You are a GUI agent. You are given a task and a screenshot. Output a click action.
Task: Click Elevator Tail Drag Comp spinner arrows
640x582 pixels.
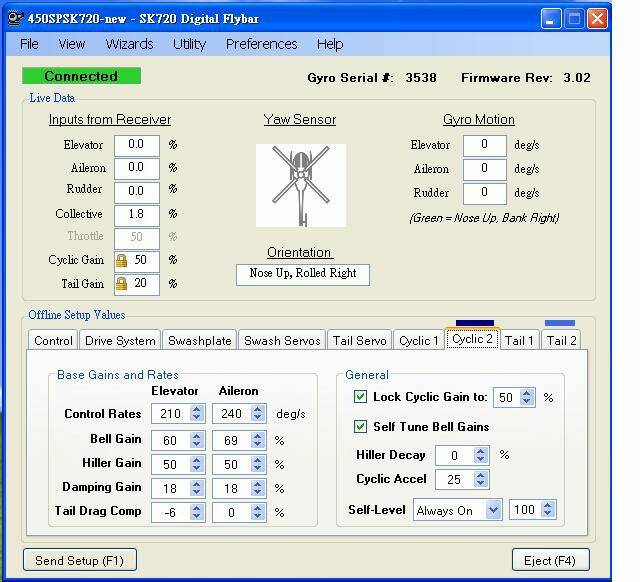click(x=197, y=512)
